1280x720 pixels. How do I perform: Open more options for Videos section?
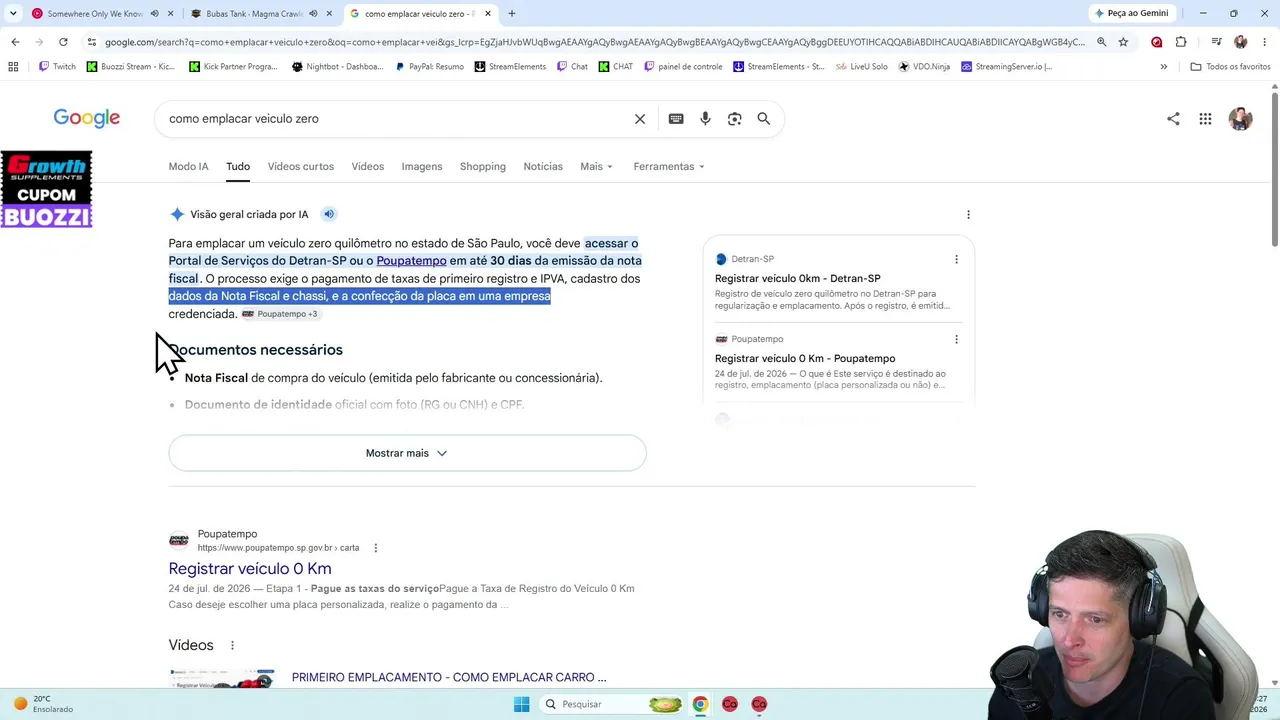tap(232, 646)
